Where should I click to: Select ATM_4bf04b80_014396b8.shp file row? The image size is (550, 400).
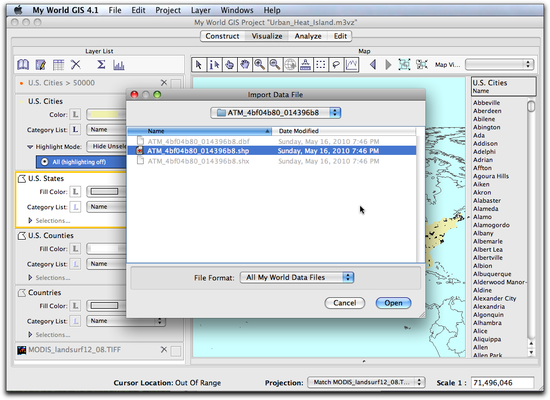[271, 151]
